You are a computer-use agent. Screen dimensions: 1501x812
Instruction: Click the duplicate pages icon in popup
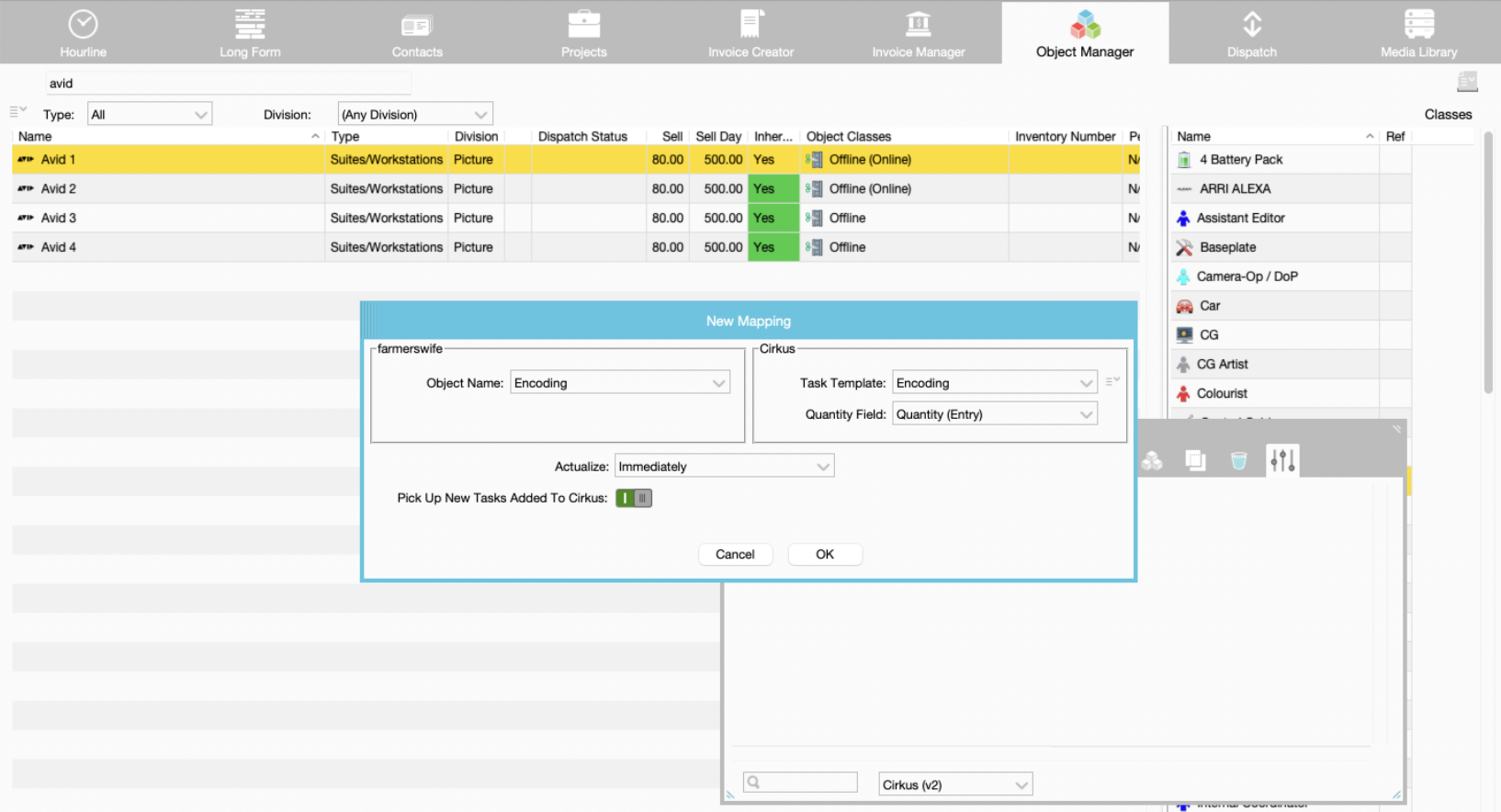1195,460
